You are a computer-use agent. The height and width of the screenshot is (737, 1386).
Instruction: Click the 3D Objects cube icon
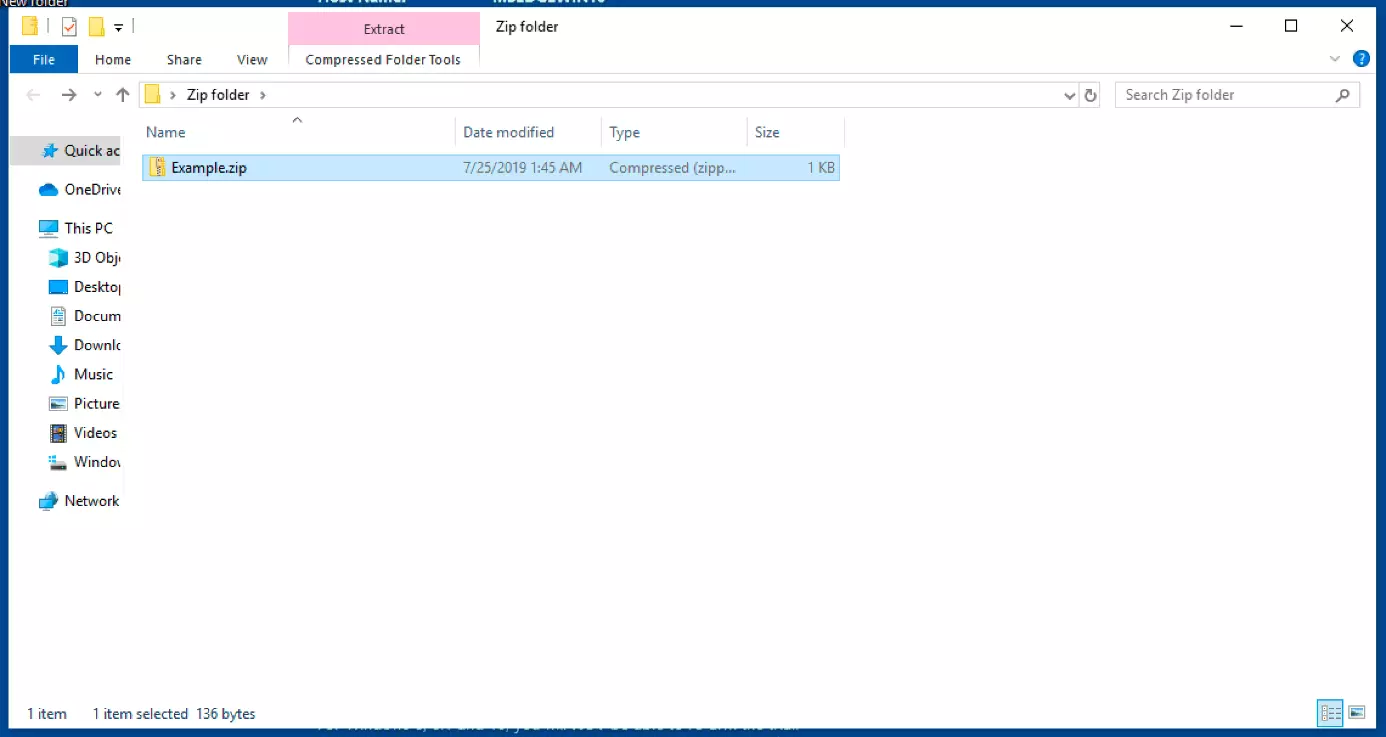(x=58, y=258)
